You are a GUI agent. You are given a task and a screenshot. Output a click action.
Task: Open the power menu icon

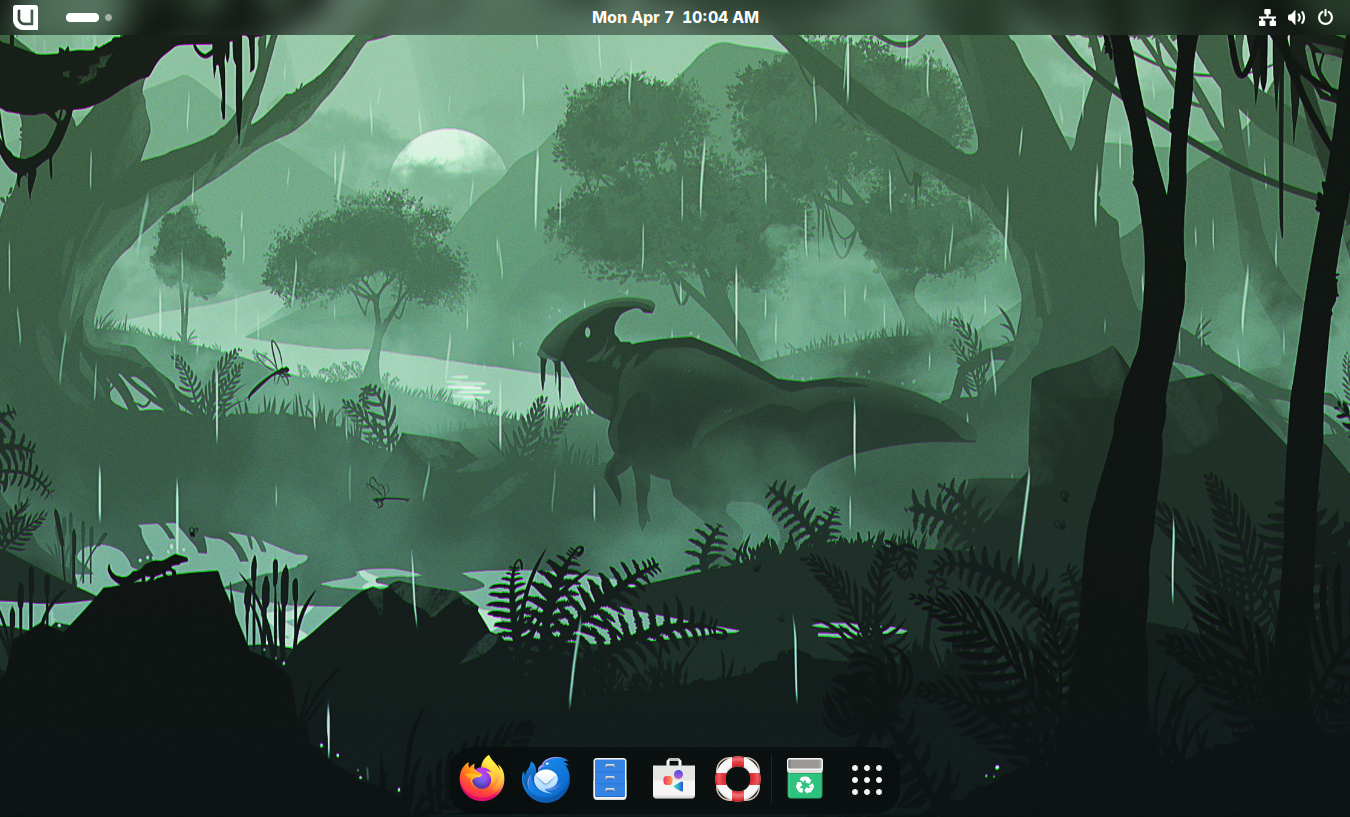[1325, 17]
